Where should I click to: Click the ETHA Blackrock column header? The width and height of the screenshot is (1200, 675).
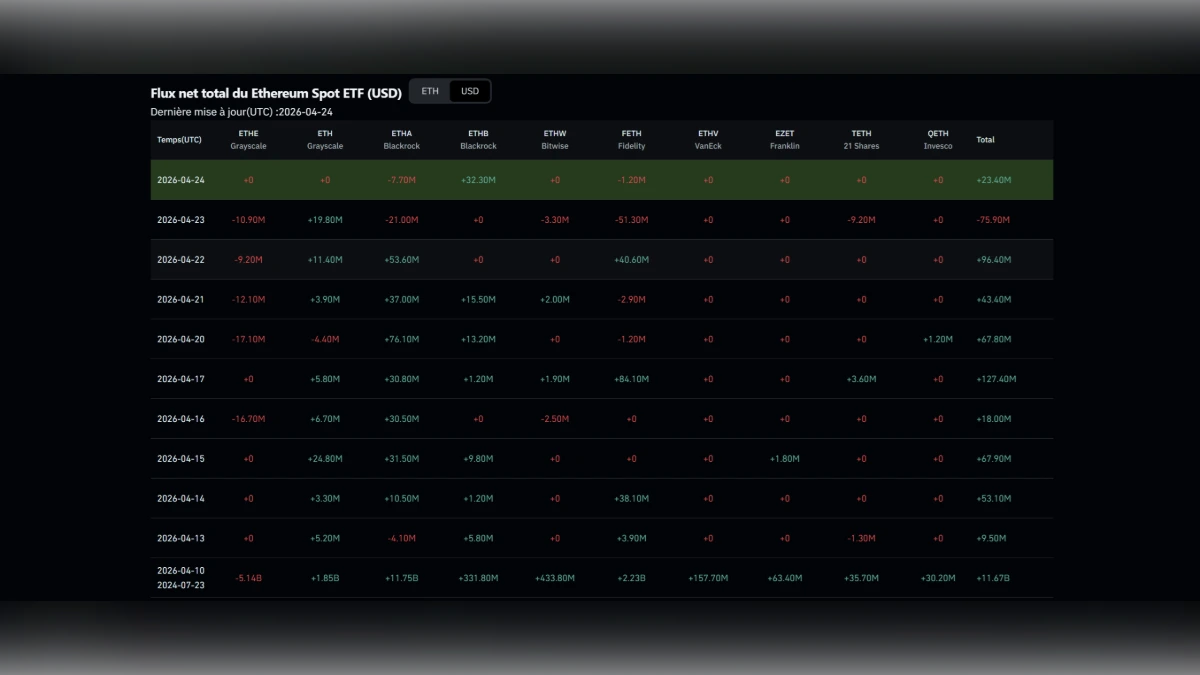[x=401, y=140]
